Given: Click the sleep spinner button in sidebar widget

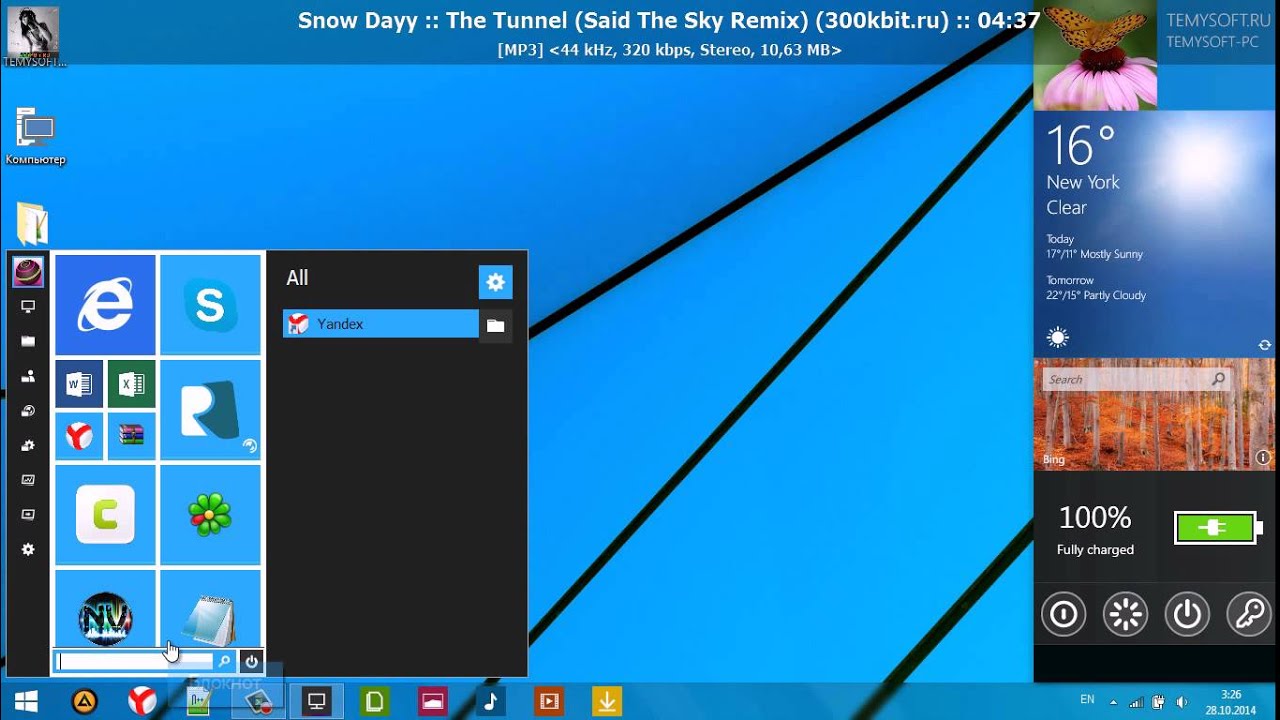Looking at the screenshot, I should tap(1125, 614).
